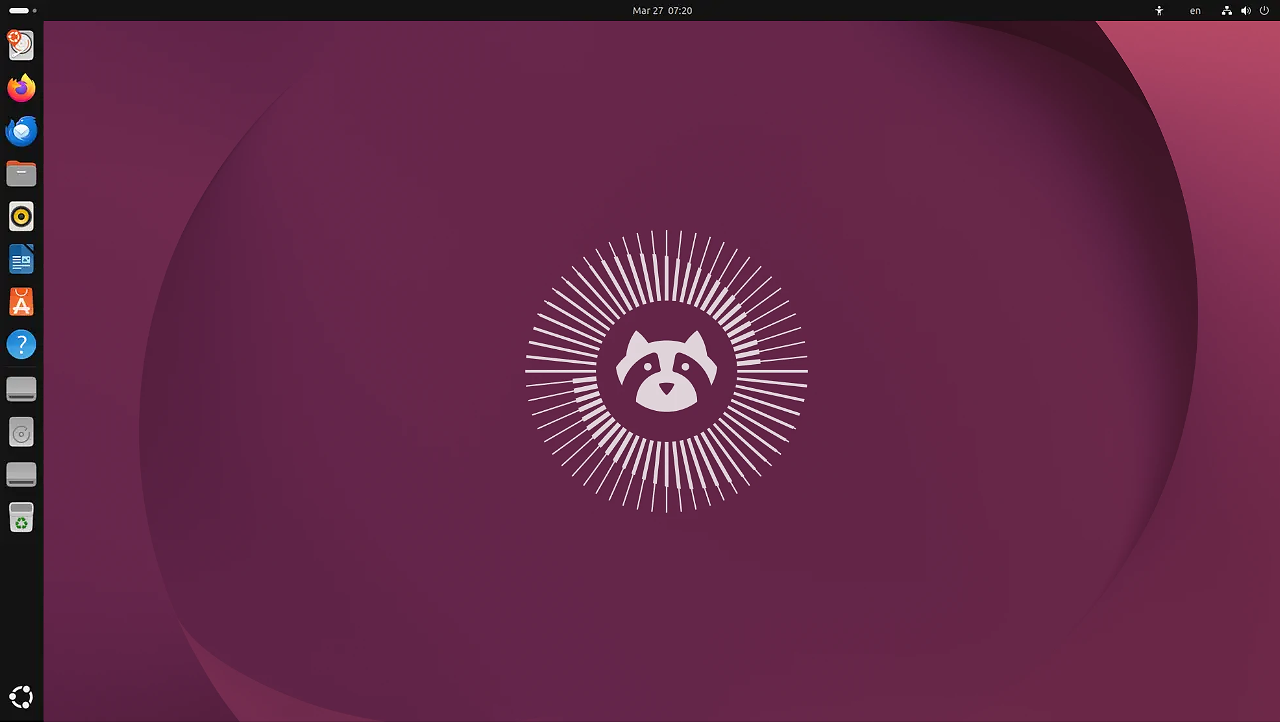Open the Activities overview workspace indicator
The height and width of the screenshot is (722, 1280).
(x=22, y=10)
